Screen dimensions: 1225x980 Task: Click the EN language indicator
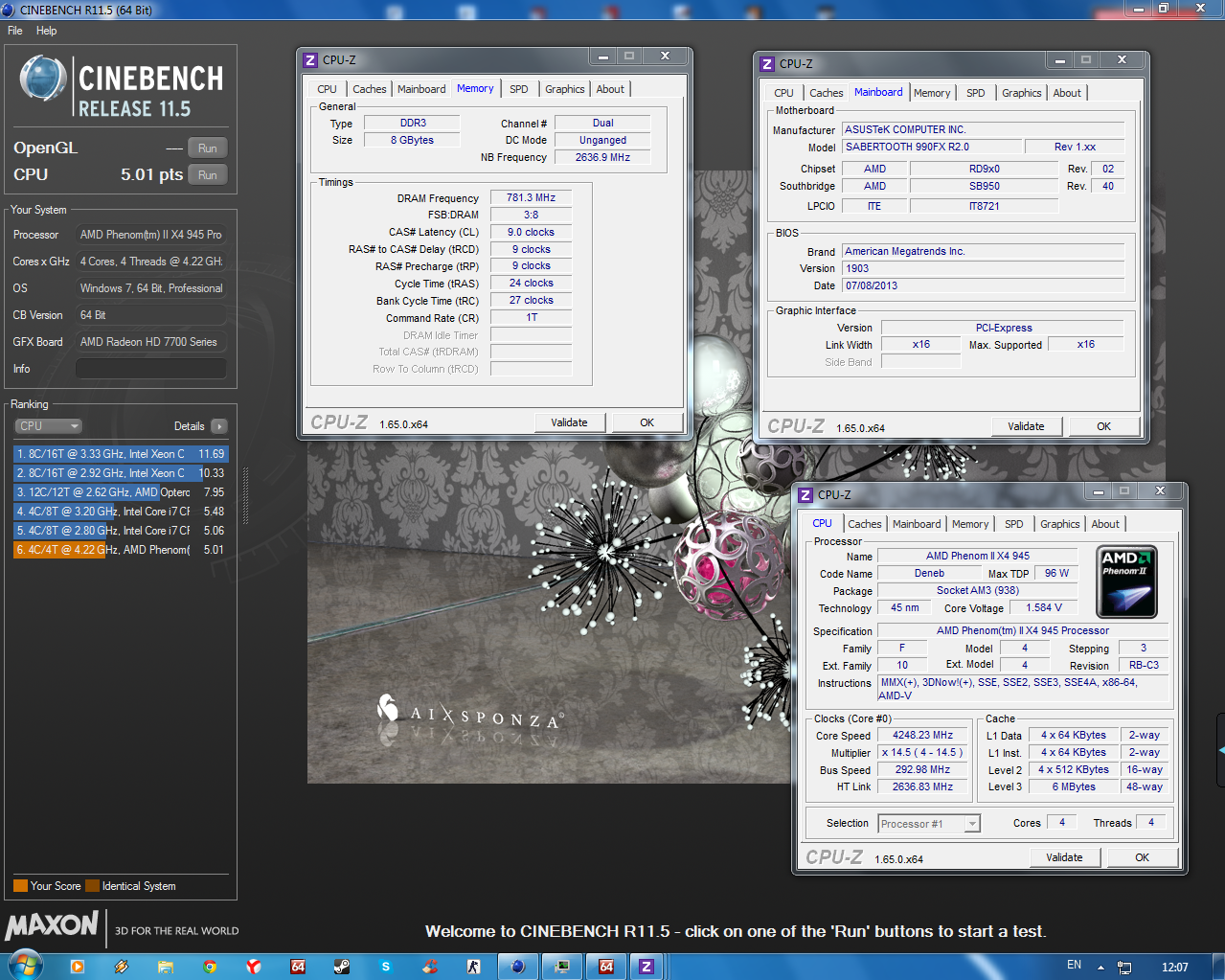1074,966
